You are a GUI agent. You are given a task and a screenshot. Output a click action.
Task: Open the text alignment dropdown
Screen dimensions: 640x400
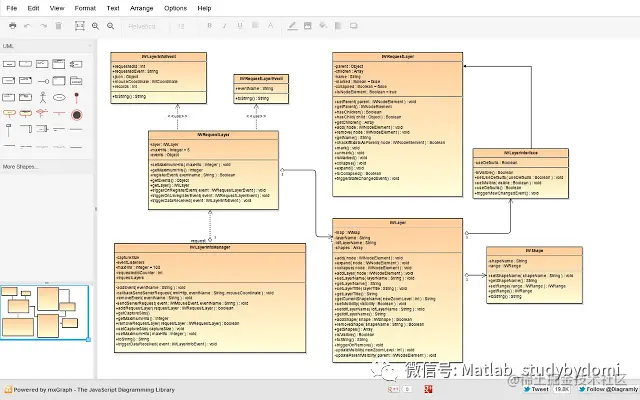[x=255, y=25]
